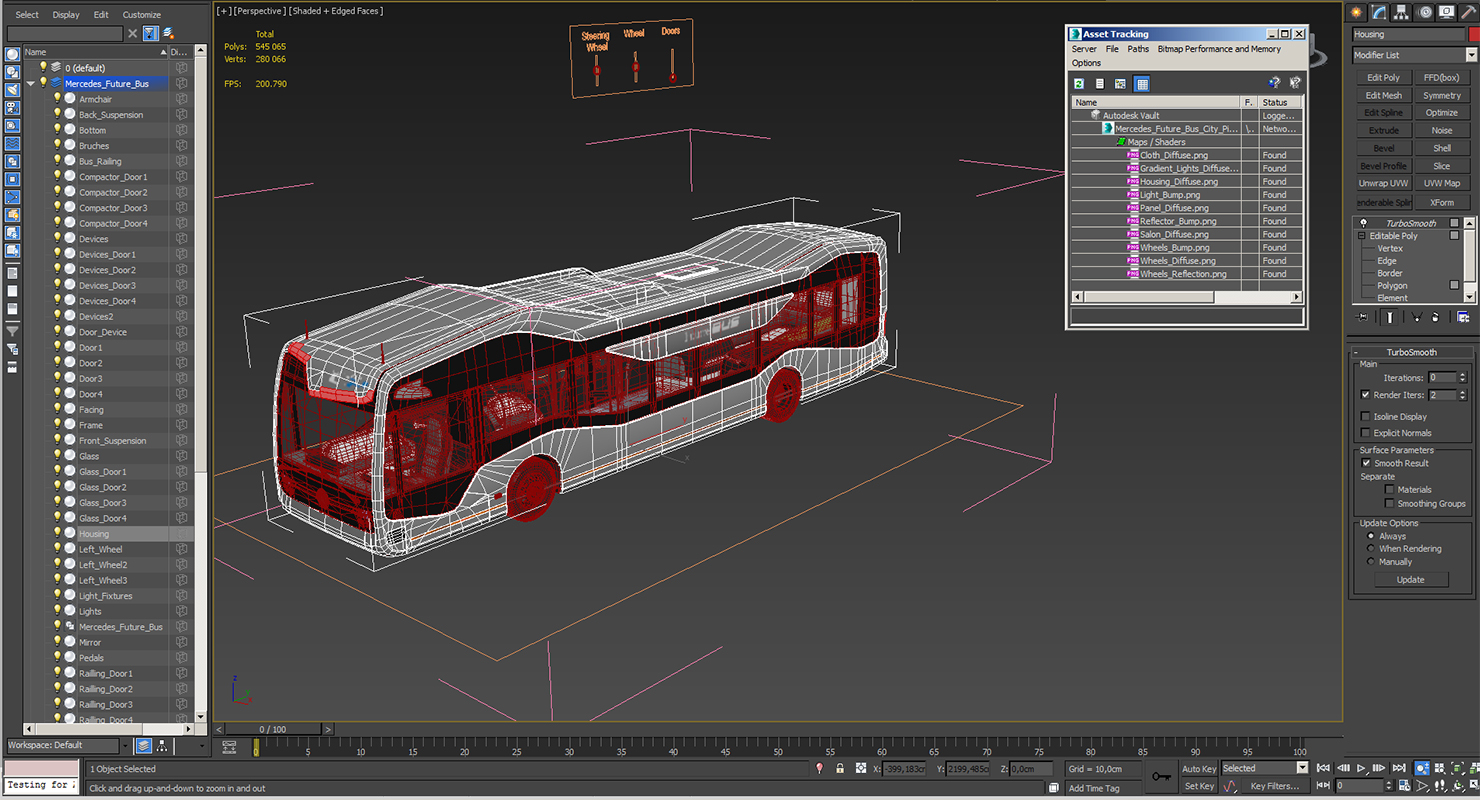Collapse the Mercedes_Future_Bus layer tree
Viewport: 1480px width, 800px height.
(x=31, y=84)
